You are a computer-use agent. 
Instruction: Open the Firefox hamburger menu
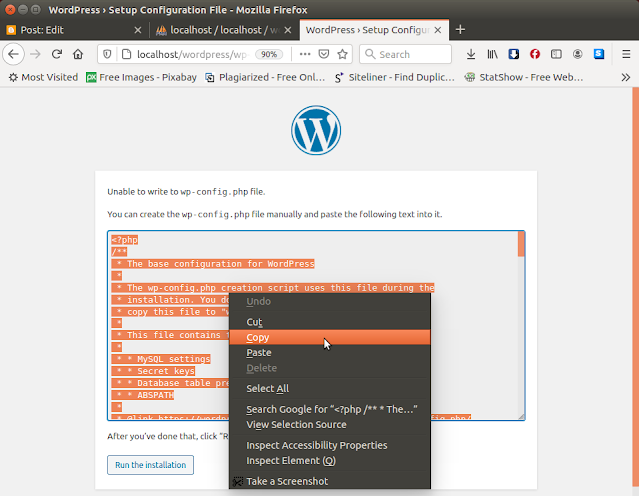[626, 54]
